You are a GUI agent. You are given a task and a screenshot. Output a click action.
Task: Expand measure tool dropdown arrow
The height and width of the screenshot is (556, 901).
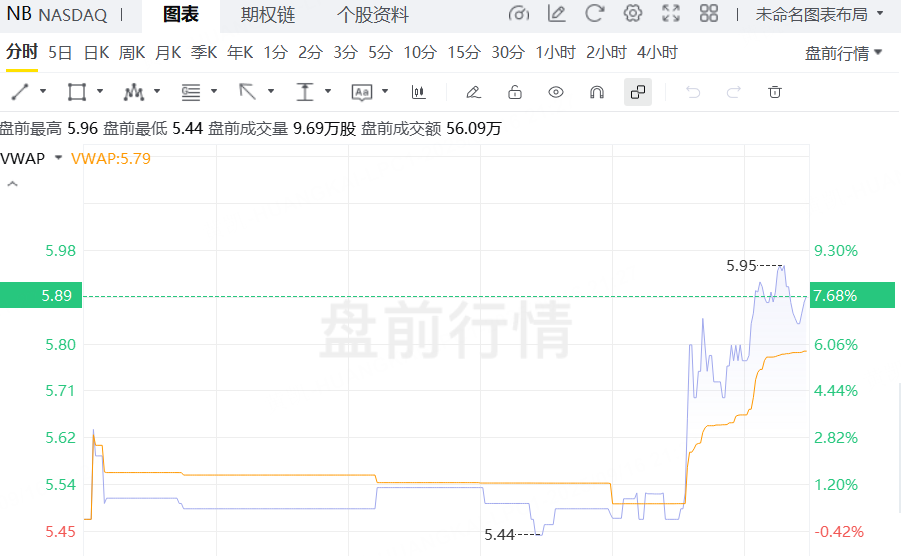coord(328,91)
